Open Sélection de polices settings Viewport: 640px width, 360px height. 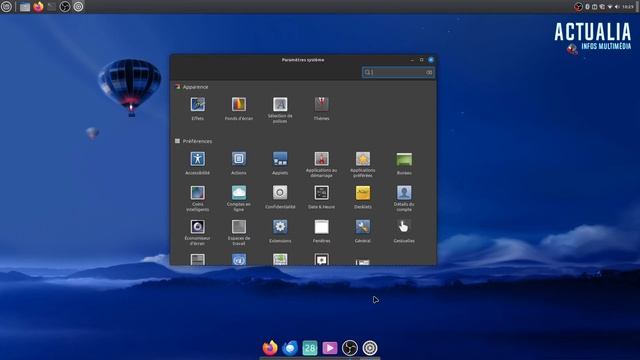point(280,110)
